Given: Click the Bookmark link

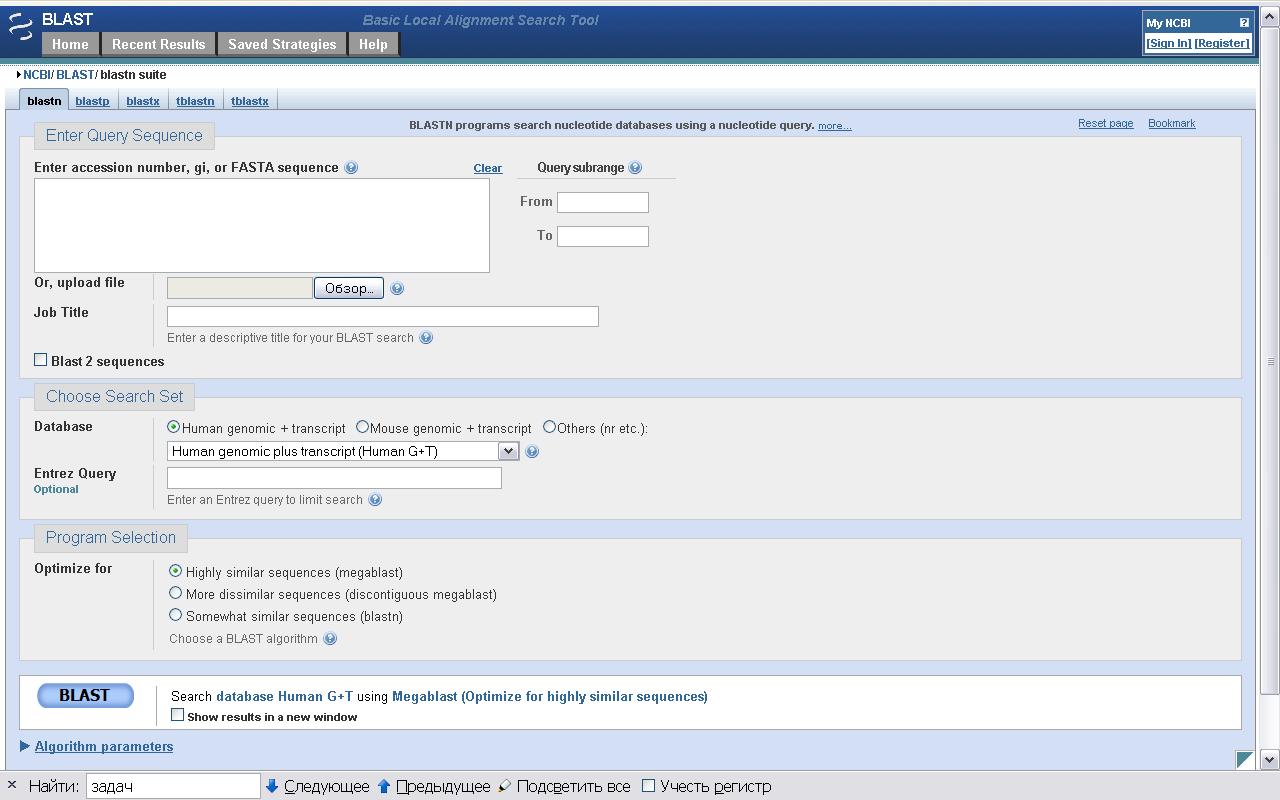Looking at the screenshot, I should (1172, 123).
